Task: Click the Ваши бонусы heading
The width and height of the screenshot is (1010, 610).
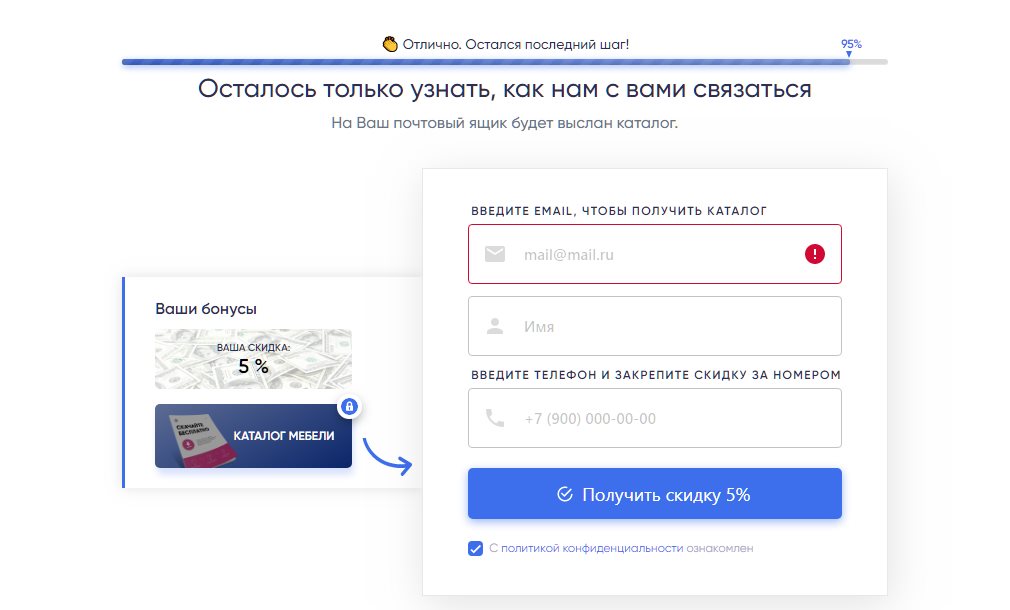Action: pyautogui.click(x=206, y=309)
